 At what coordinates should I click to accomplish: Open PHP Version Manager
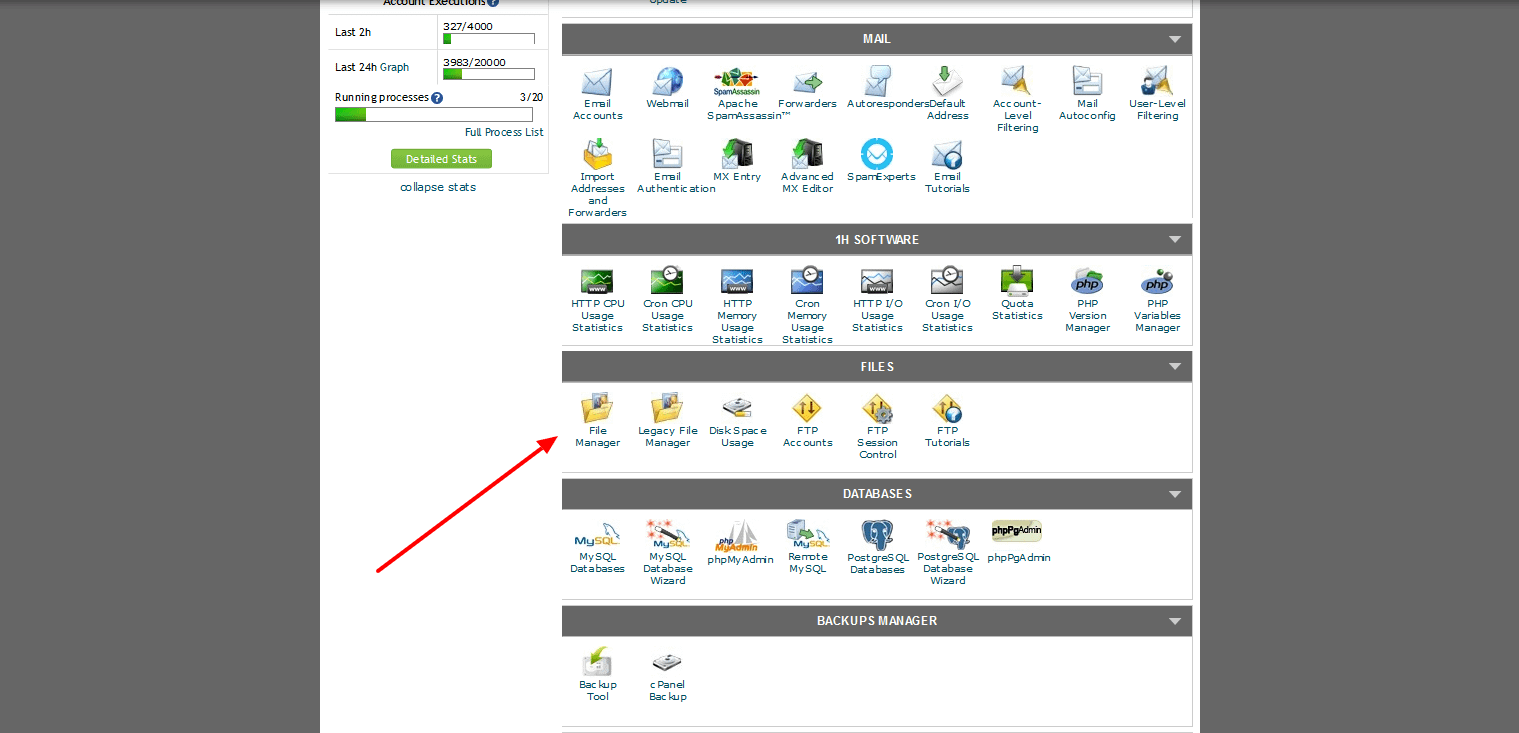pyautogui.click(x=1087, y=300)
